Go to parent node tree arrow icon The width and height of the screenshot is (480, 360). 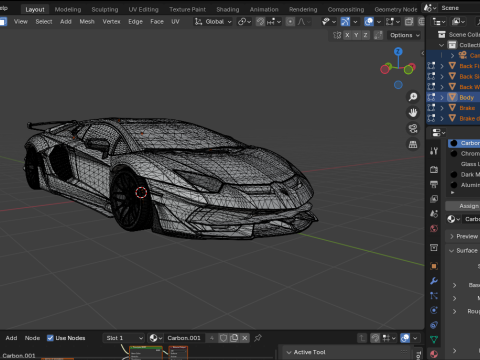362,338
